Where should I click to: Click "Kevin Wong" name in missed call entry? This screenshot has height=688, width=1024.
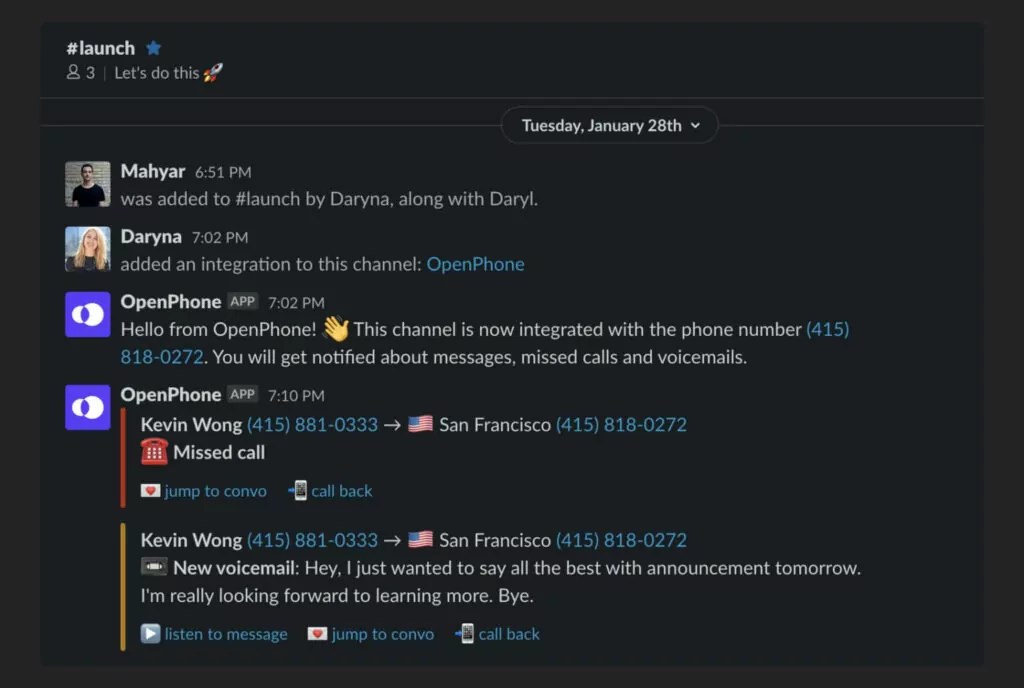click(191, 424)
